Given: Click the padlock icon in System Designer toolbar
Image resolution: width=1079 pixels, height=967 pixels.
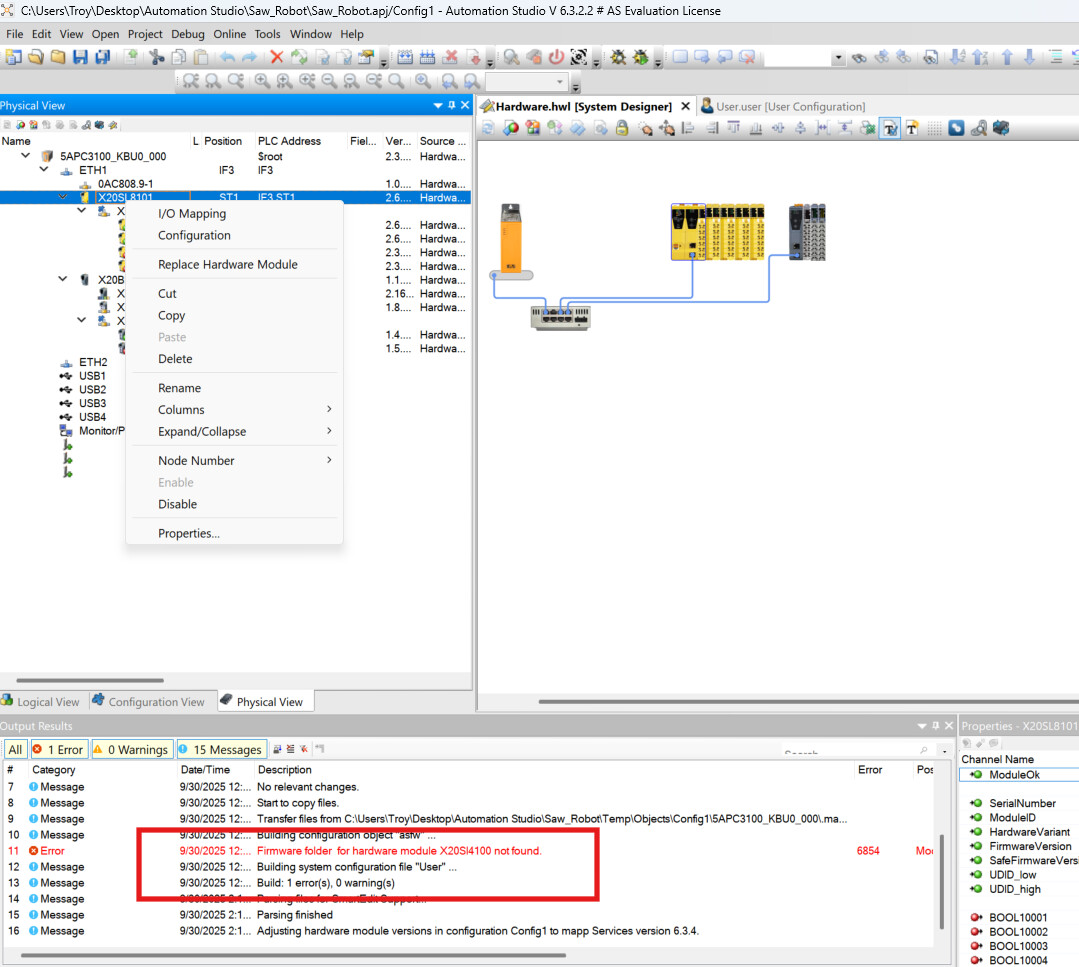Looking at the screenshot, I should pyautogui.click(x=622, y=128).
